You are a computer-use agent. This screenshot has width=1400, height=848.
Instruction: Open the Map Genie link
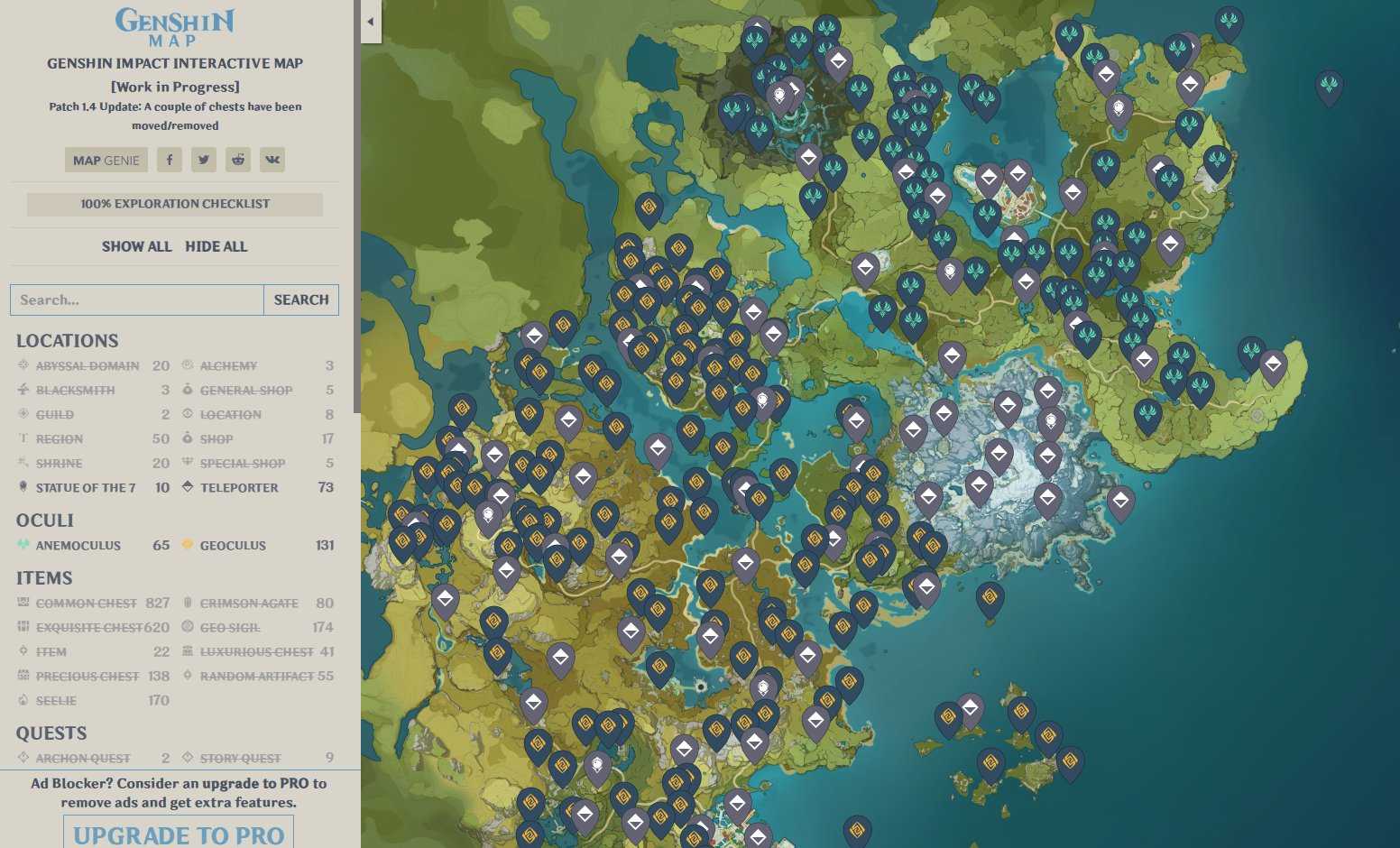(x=106, y=160)
